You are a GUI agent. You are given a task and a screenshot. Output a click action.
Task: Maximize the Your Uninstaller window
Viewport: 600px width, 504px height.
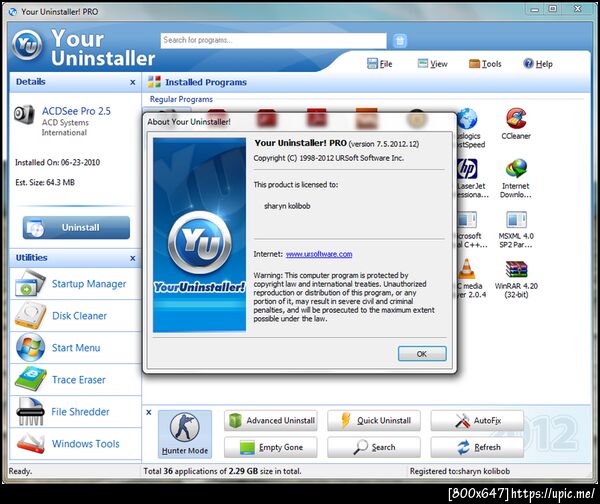point(553,9)
